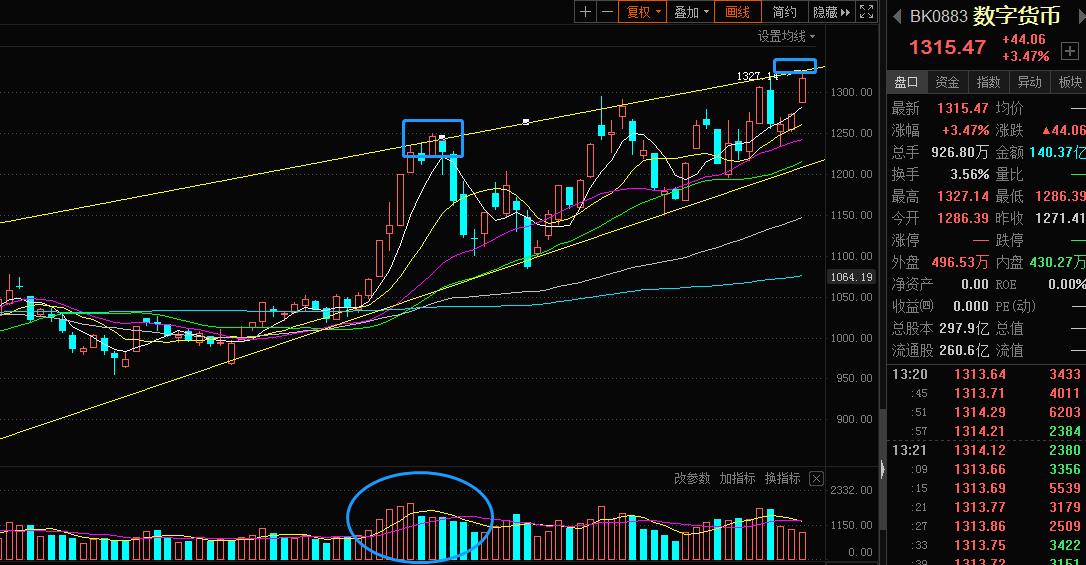Viewport: 1086px width, 565px height.
Task: Close the volume indicator panel
Action: (x=817, y=478)
